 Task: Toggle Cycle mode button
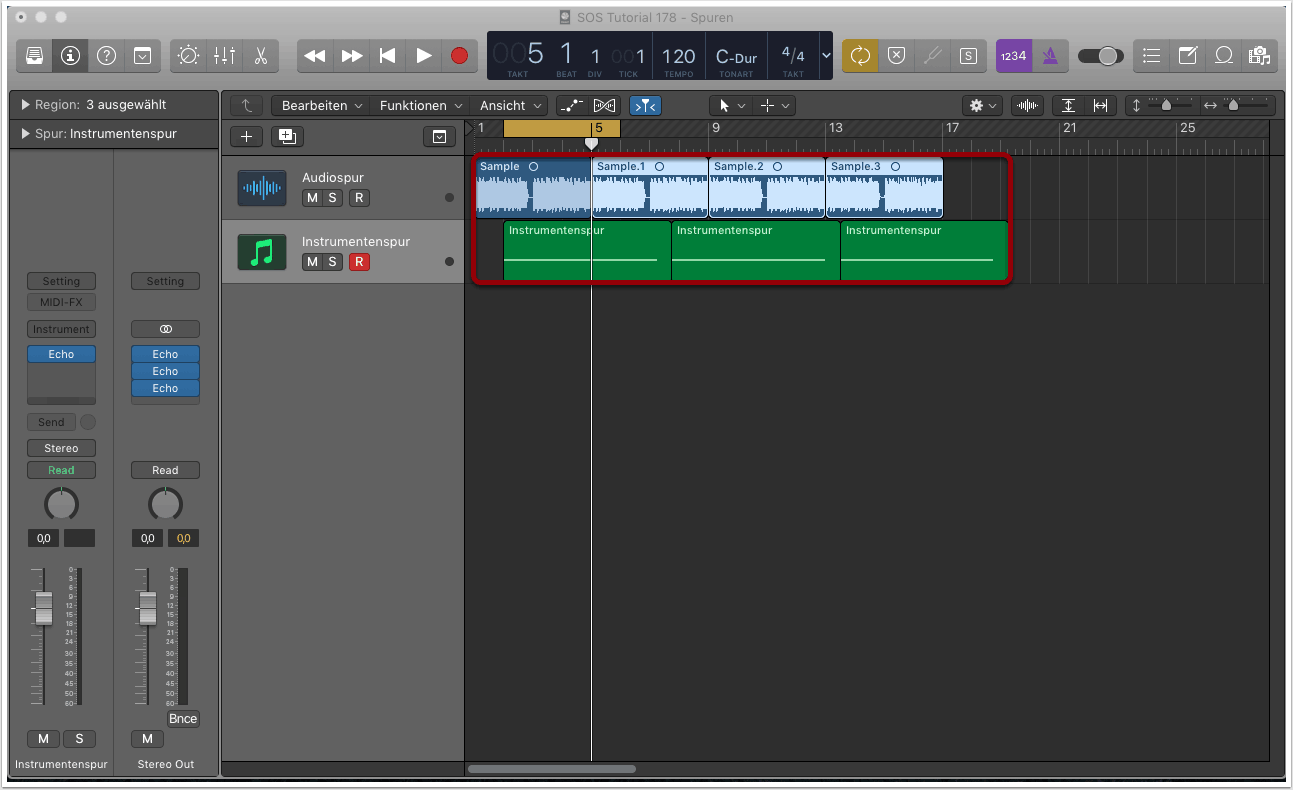point(860,56)
